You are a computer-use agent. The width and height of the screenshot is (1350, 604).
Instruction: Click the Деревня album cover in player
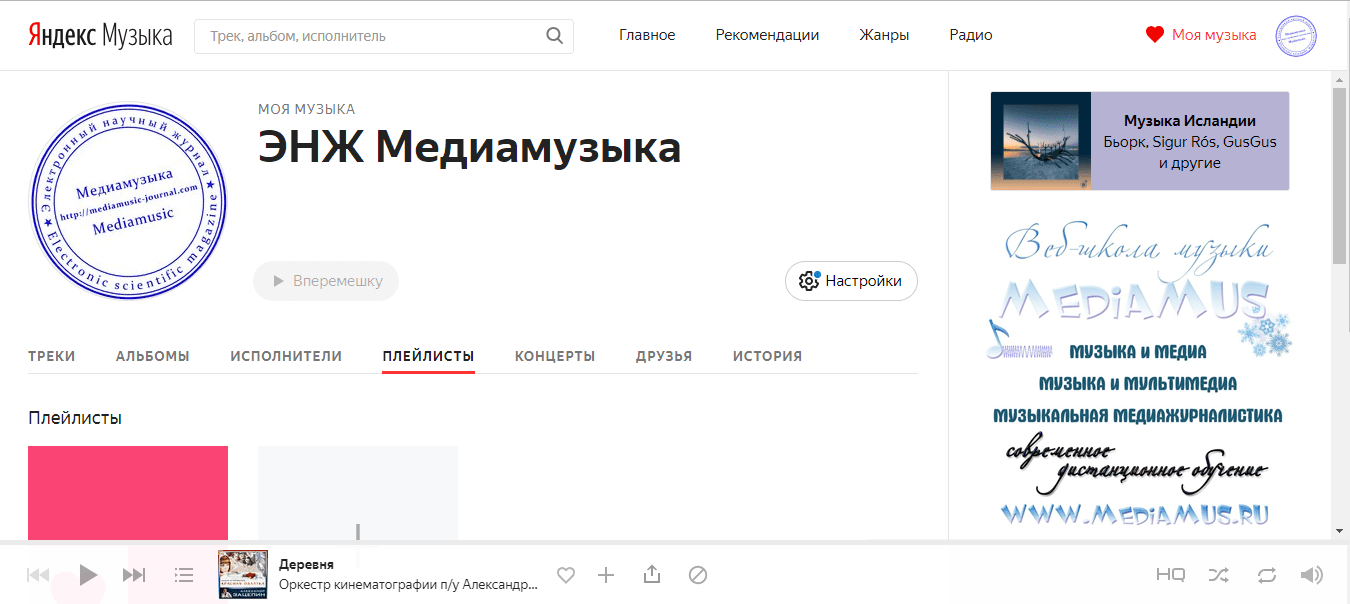243,575
